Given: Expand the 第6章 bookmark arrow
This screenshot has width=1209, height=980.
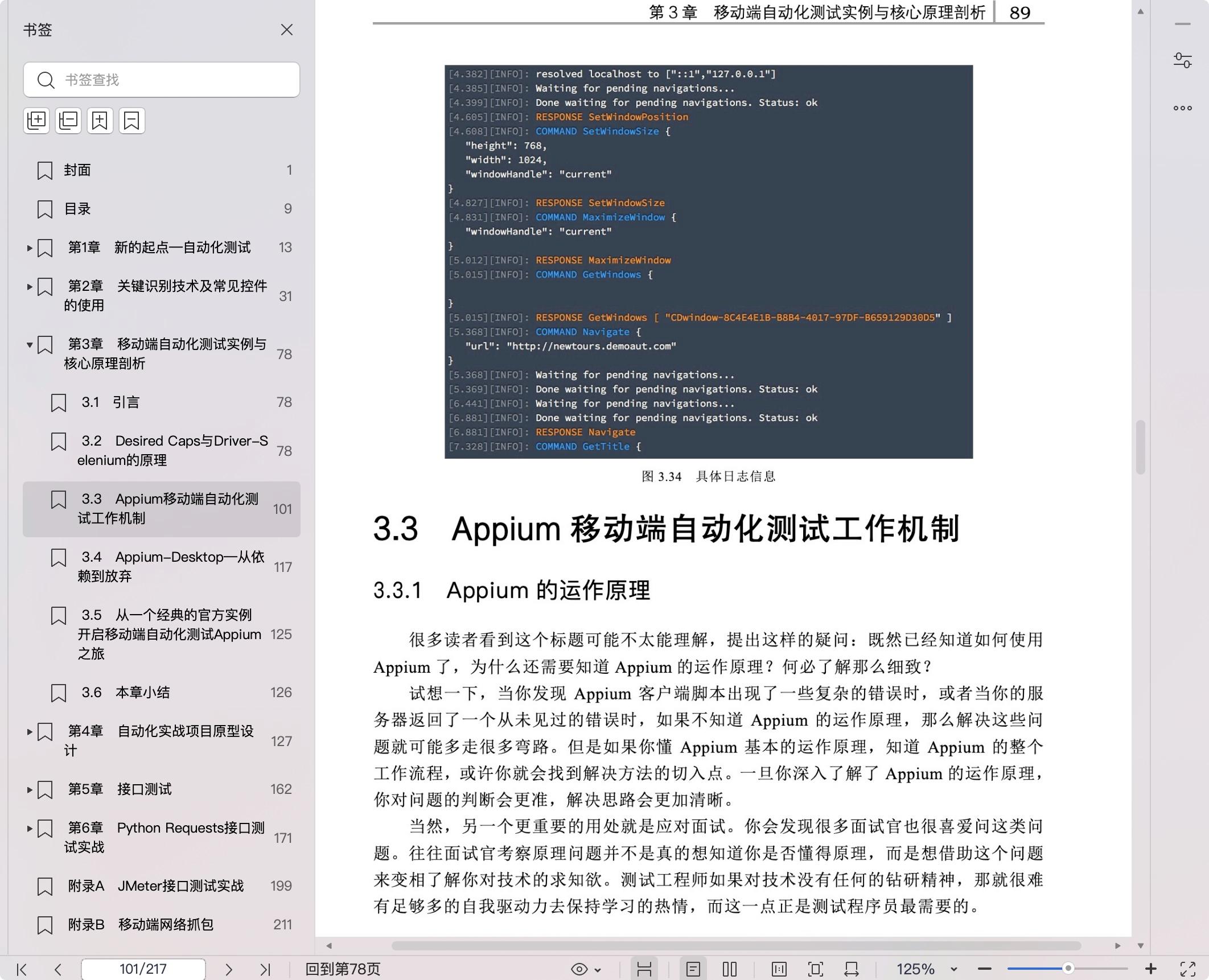Looking at the screenshot, I should click(x=30, y=829).
